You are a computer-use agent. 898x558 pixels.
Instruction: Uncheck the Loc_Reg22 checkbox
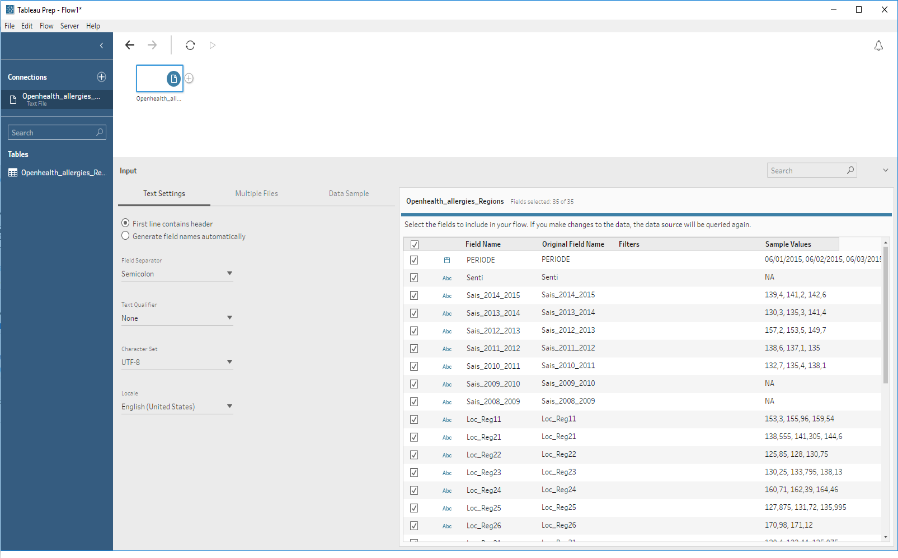pos(414,455)
